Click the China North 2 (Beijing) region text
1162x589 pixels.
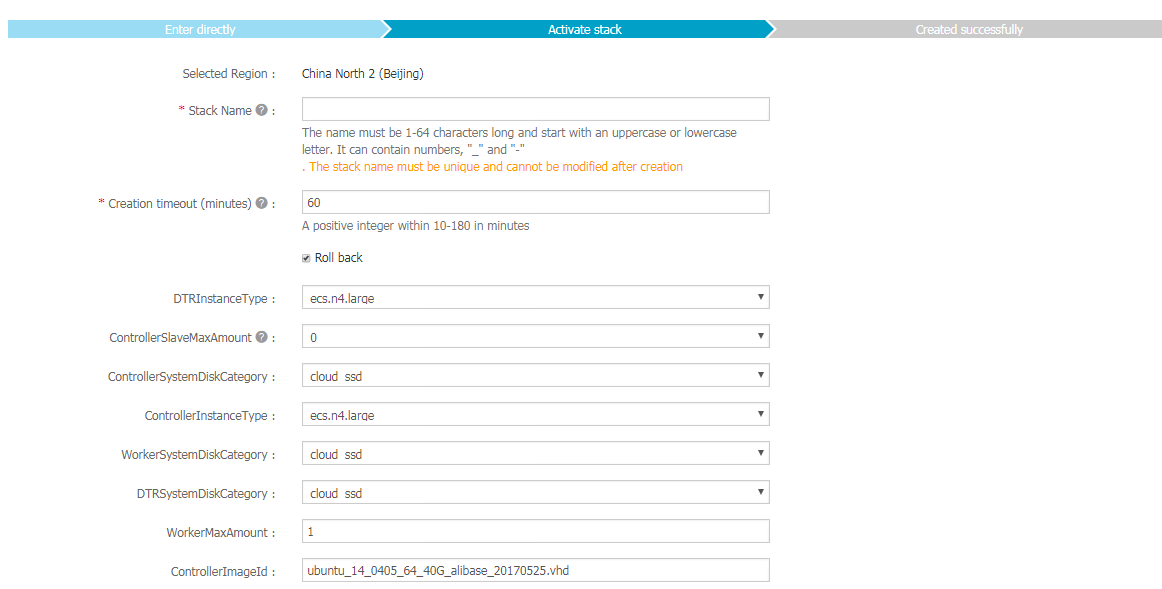[363, 74]
